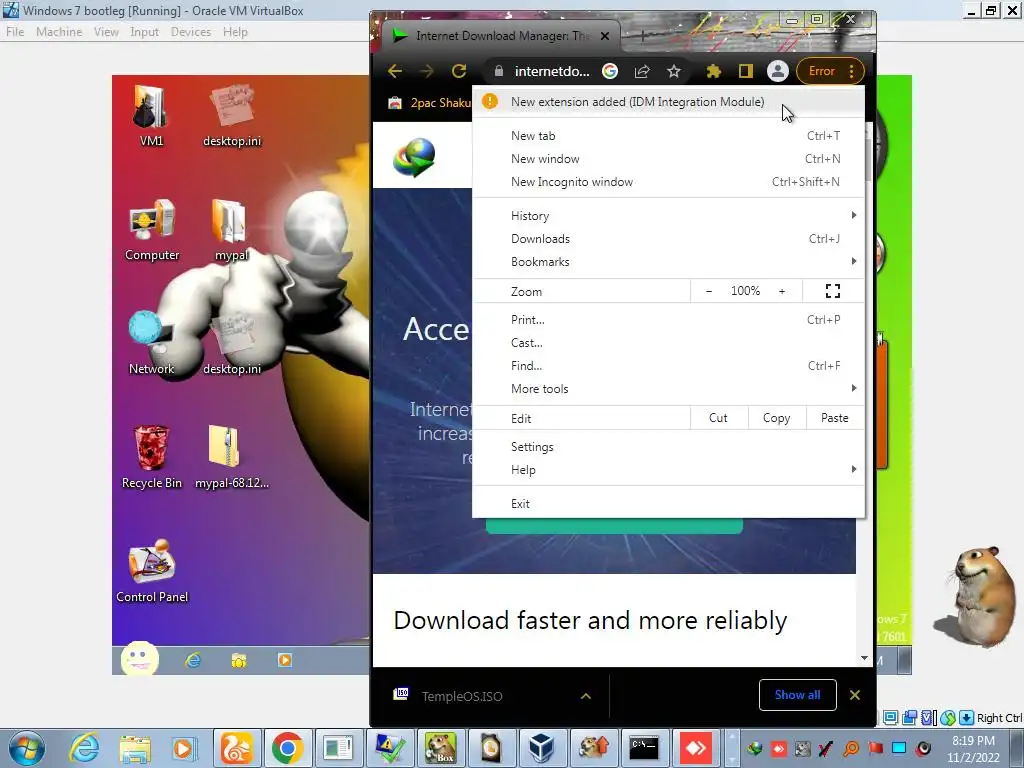Click the page scrollbar down arrow
This screenshot has width=1024, height=768.
coord(865,658)
